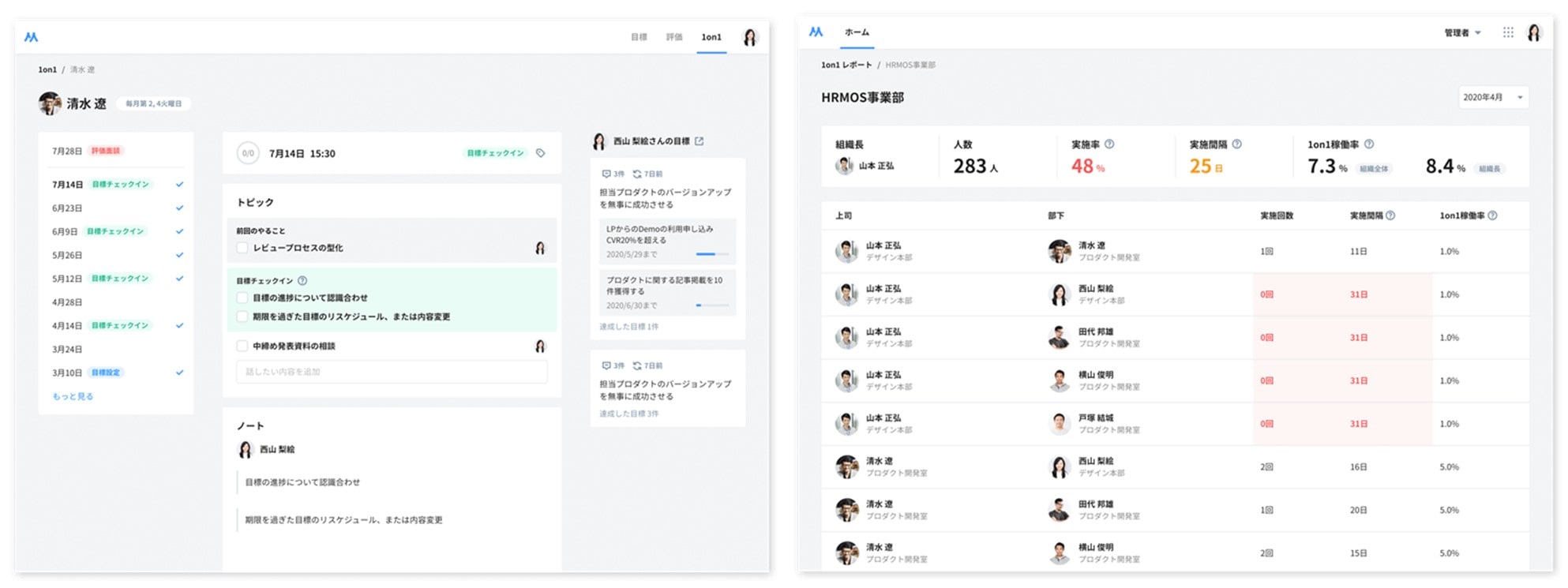Open the 2020年4月 month dropdown
Screen dimensions: 1568x588
point(1492,98)
